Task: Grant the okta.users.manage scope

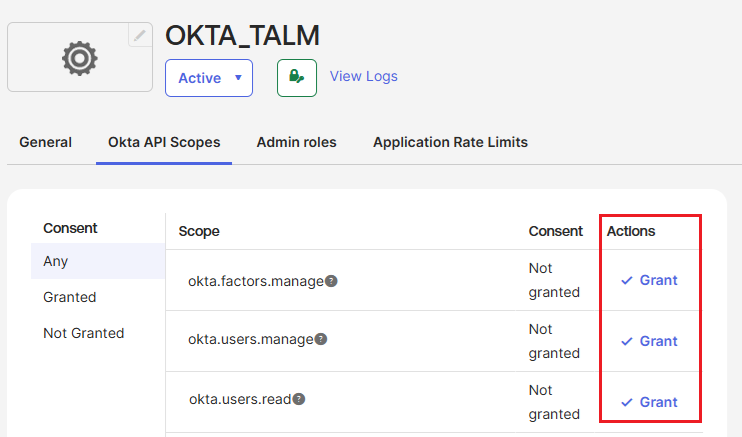Action: point(649,341)
